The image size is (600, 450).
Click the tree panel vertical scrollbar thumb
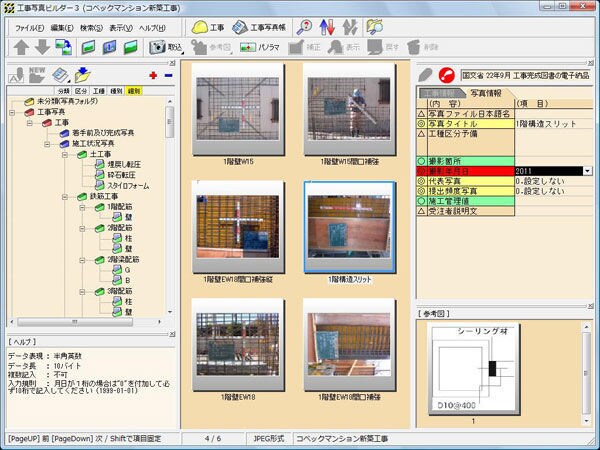pos(169,122)
